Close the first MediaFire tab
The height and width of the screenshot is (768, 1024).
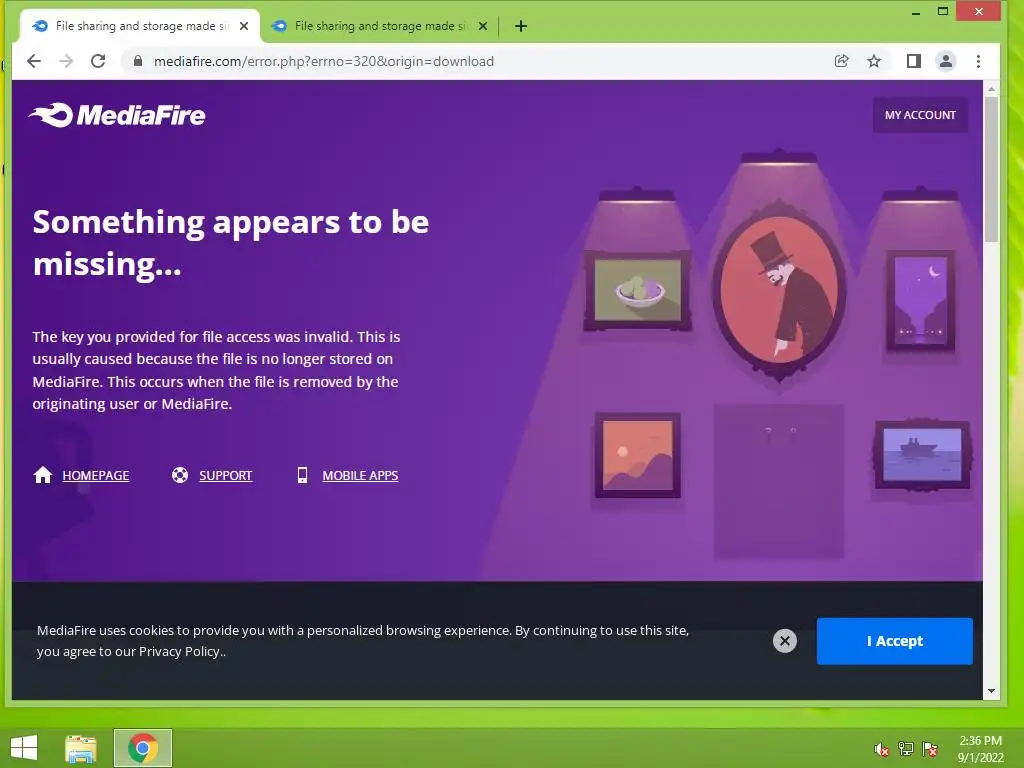pyautogui.click(x=244, y=26)
